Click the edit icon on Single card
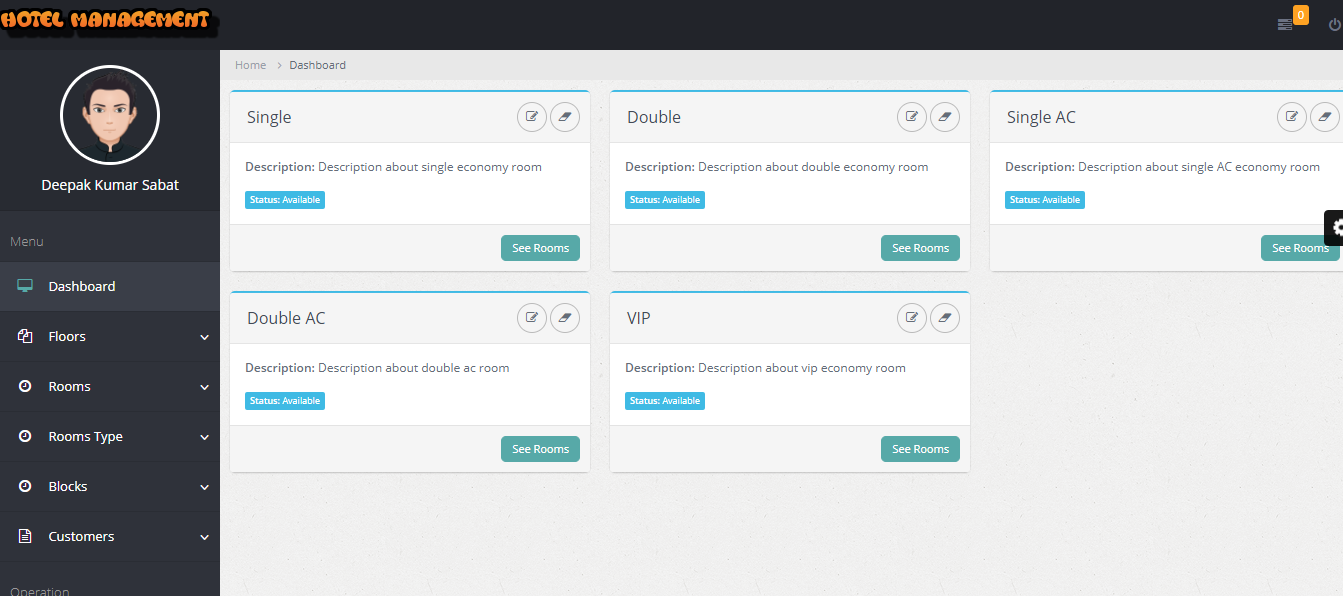The height and width of the screenshot is (596, 1343). pos(532,117)
